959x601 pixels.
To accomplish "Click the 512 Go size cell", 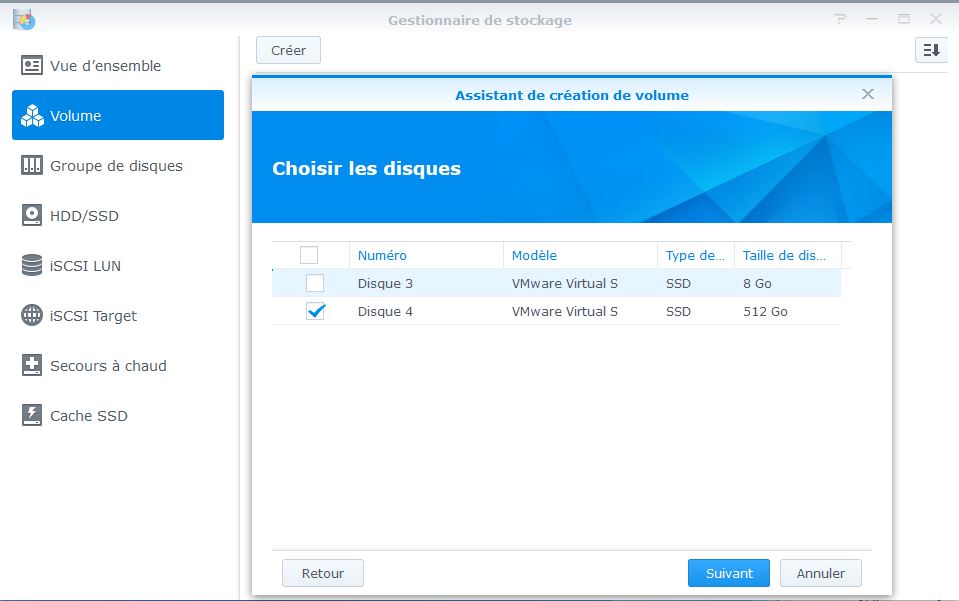I will pyautogui.click(x=765, y=311).
